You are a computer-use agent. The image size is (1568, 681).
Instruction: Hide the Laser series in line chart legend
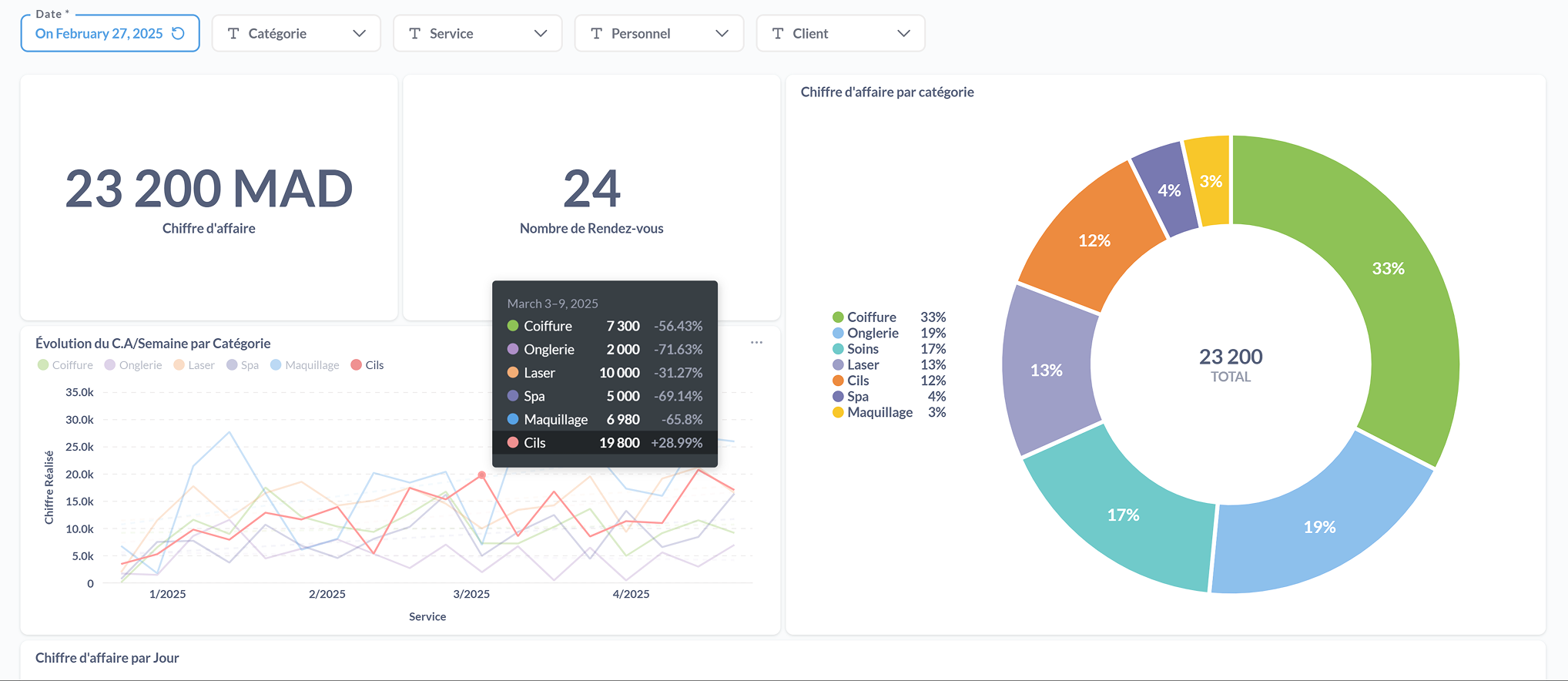point(194,365)
